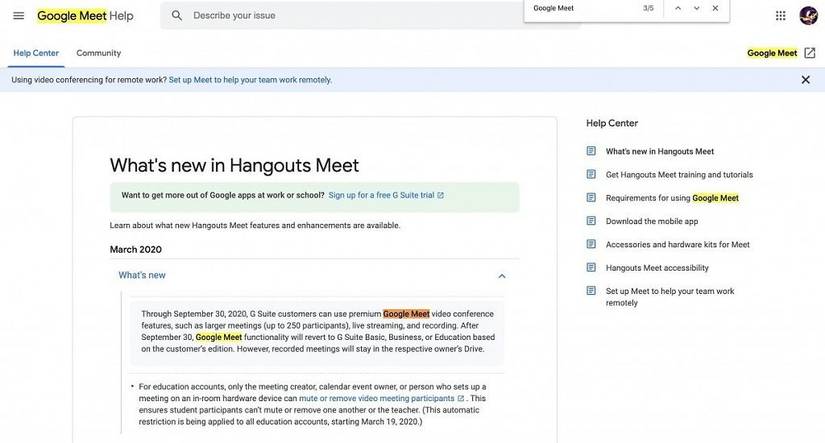Click the 3/5 match counter
The width and height of the screenshot is (825, 443).
pyautogui.click(x=648, y=8)
